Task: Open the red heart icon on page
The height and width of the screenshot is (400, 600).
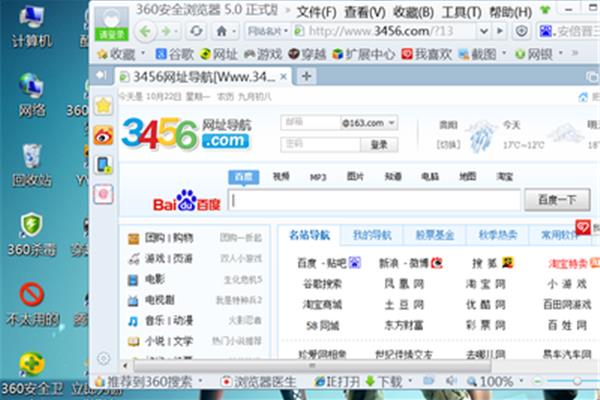Action: (x=583, y=227)
